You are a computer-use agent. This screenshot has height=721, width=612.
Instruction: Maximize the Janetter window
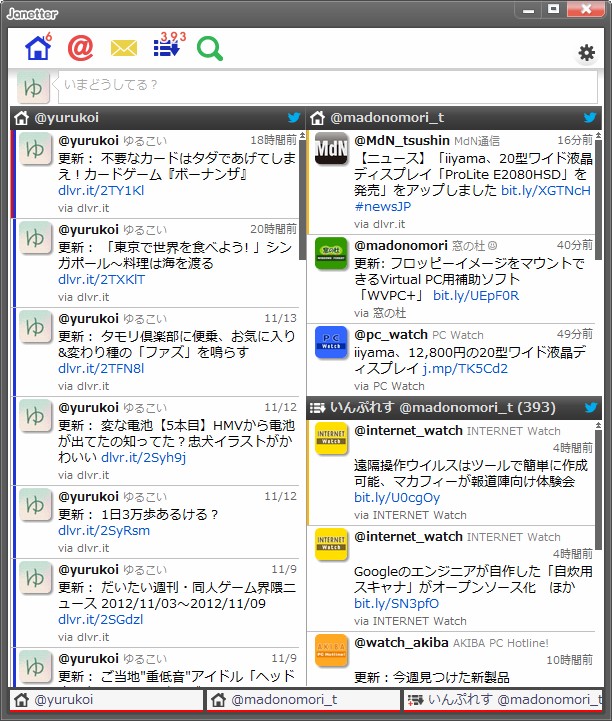click(x=554, y=9)
